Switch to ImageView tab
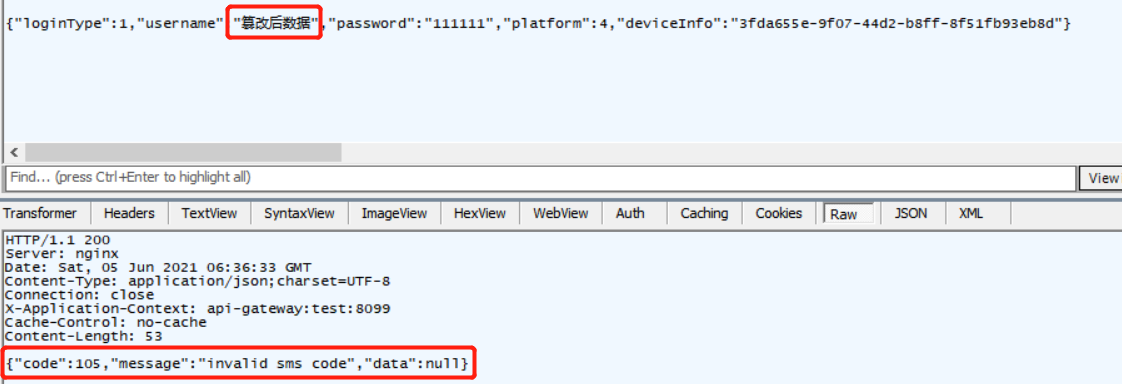This screenshot has height=384, width=1122. click(394, 213)
